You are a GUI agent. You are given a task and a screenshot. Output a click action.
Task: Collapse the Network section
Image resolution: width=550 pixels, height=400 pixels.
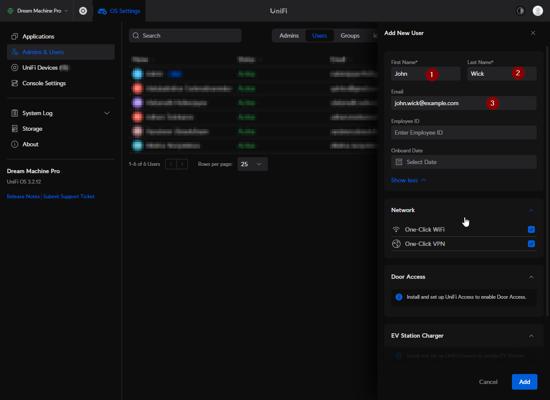[531, 210]
